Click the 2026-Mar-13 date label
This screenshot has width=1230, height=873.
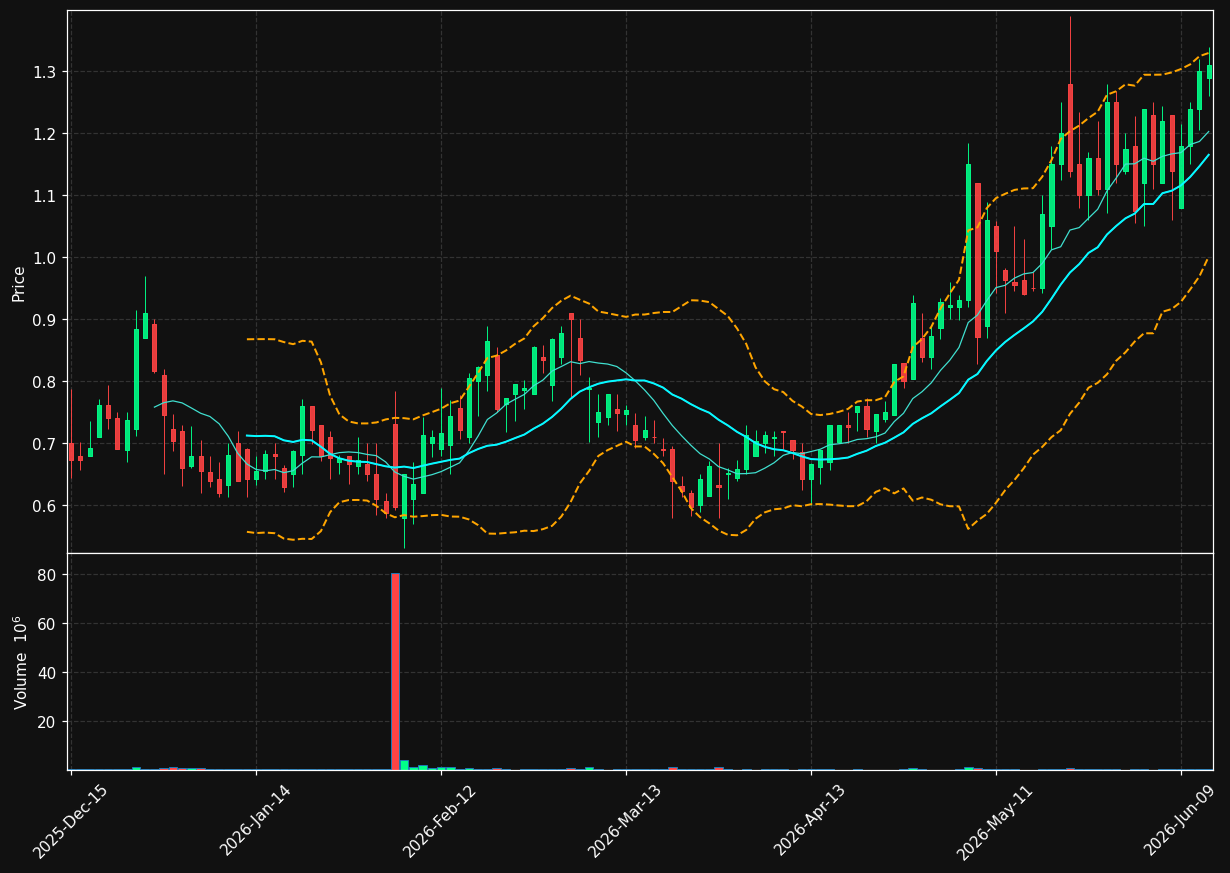[626, 821]
